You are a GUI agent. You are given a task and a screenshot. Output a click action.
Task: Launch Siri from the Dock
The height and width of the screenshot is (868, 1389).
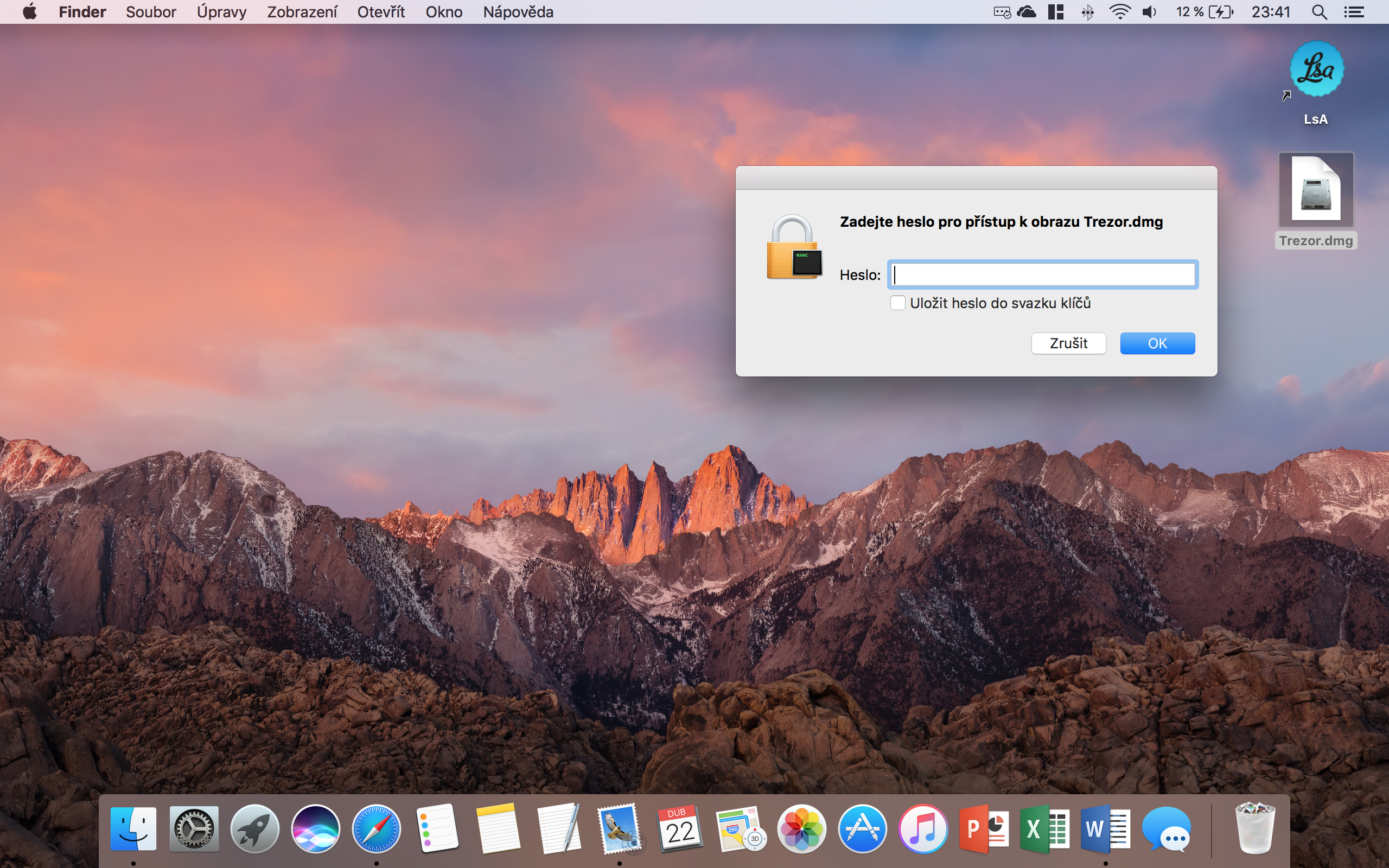[x=315, y=829]
